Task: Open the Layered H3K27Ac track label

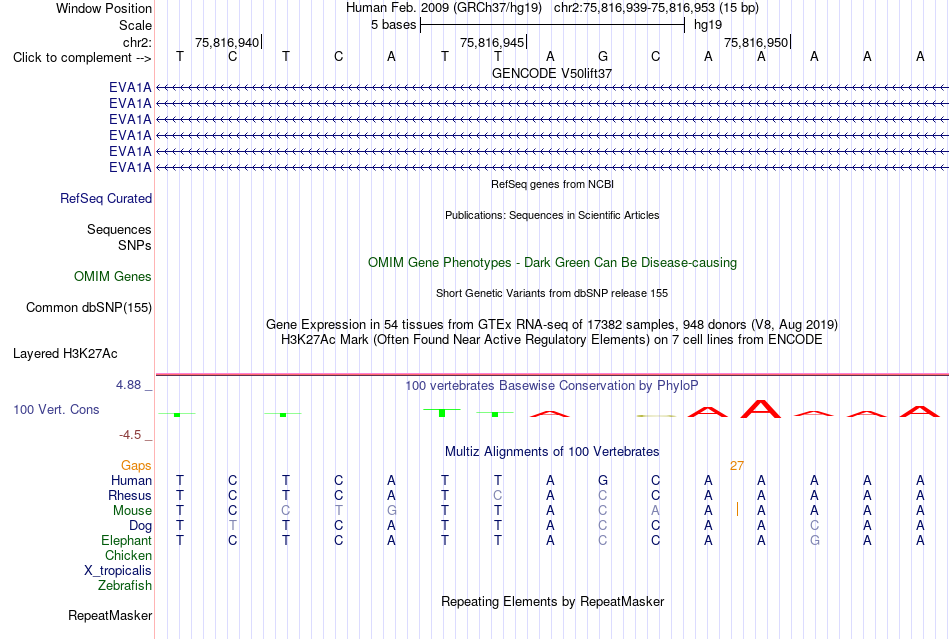Action: [x=65, y=354]
